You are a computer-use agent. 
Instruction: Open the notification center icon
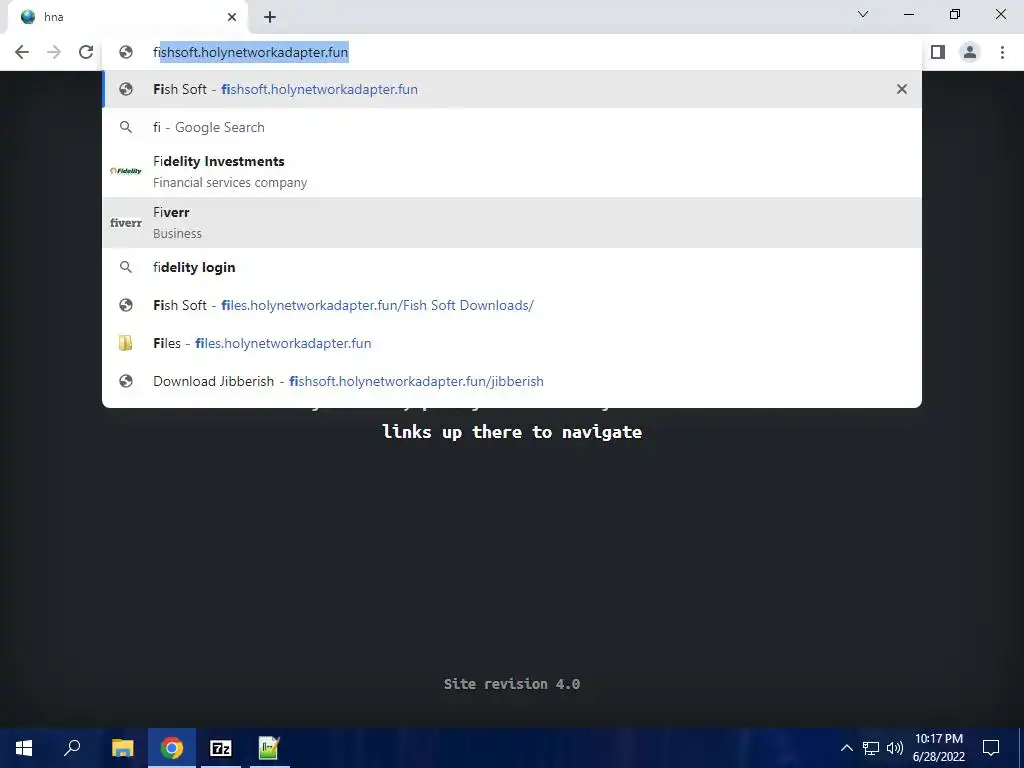tap(991, 748)
